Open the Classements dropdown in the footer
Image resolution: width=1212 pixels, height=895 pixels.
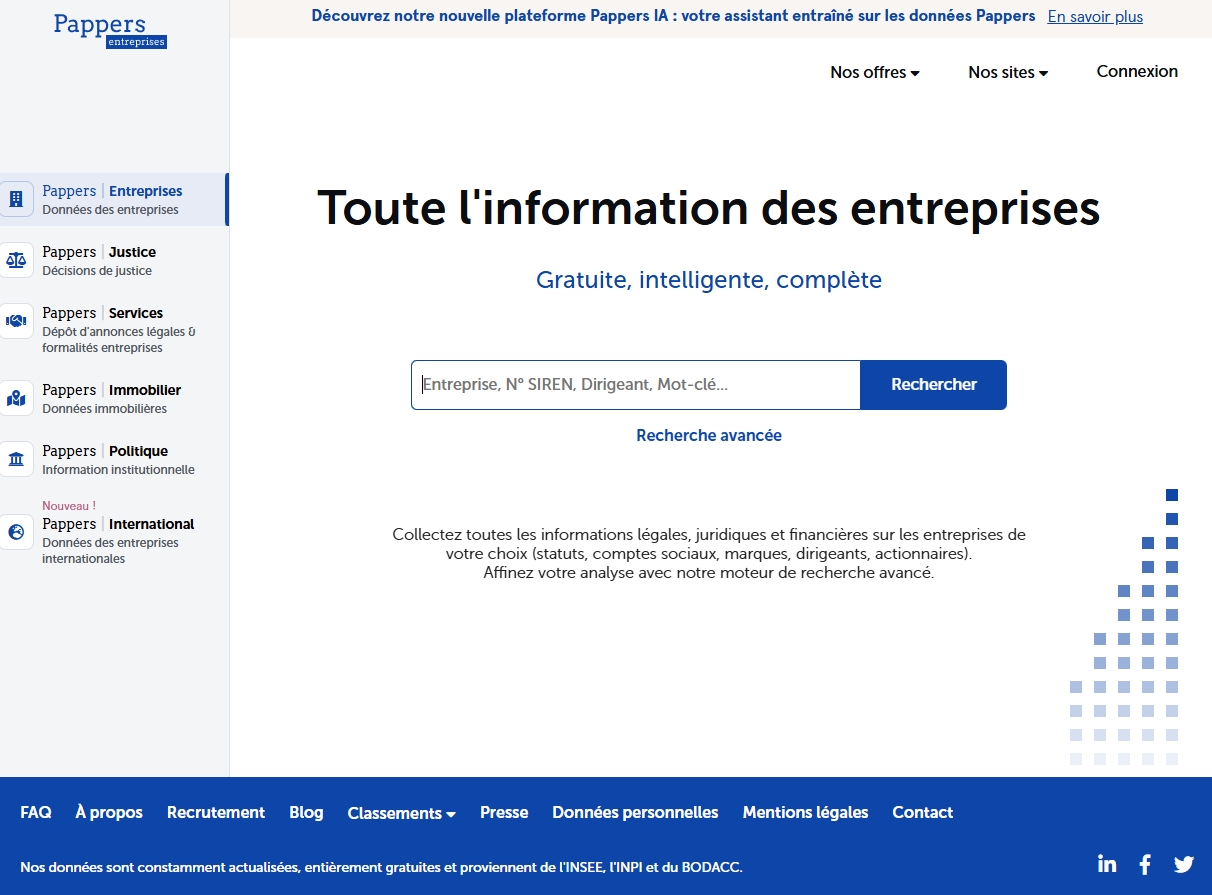(x=401, y=813)
